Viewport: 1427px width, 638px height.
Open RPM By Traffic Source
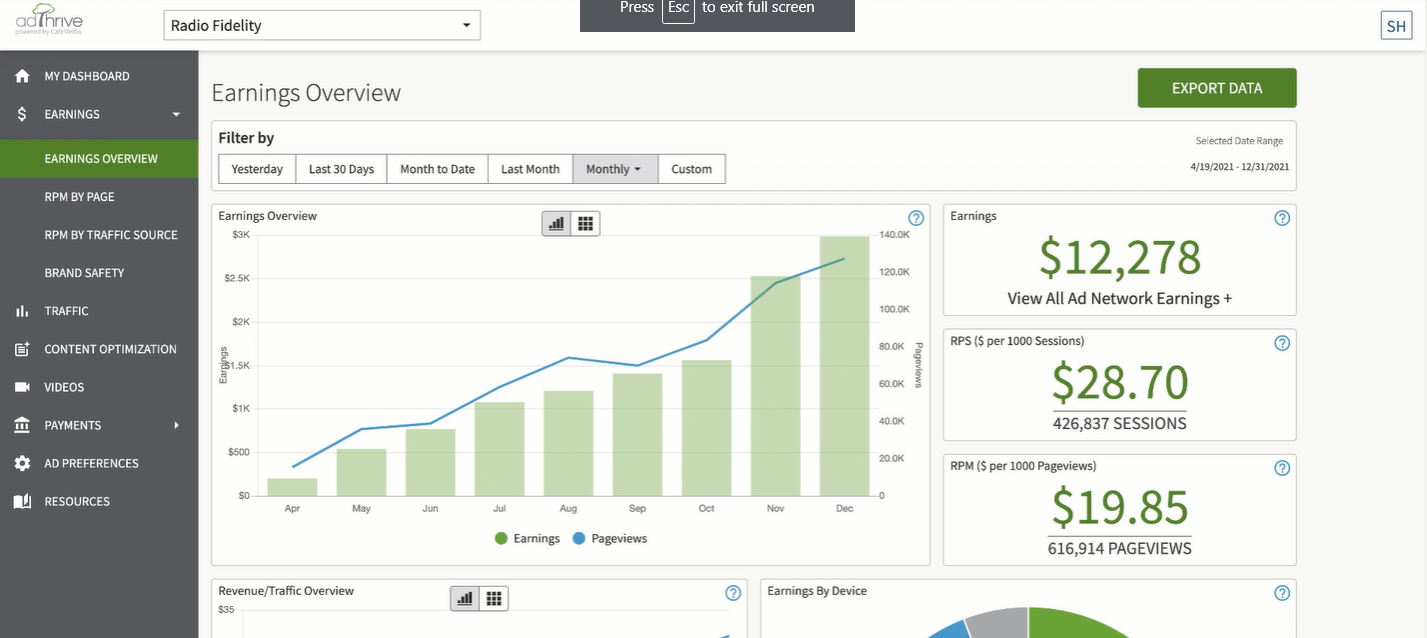click(x=111, y=235)
